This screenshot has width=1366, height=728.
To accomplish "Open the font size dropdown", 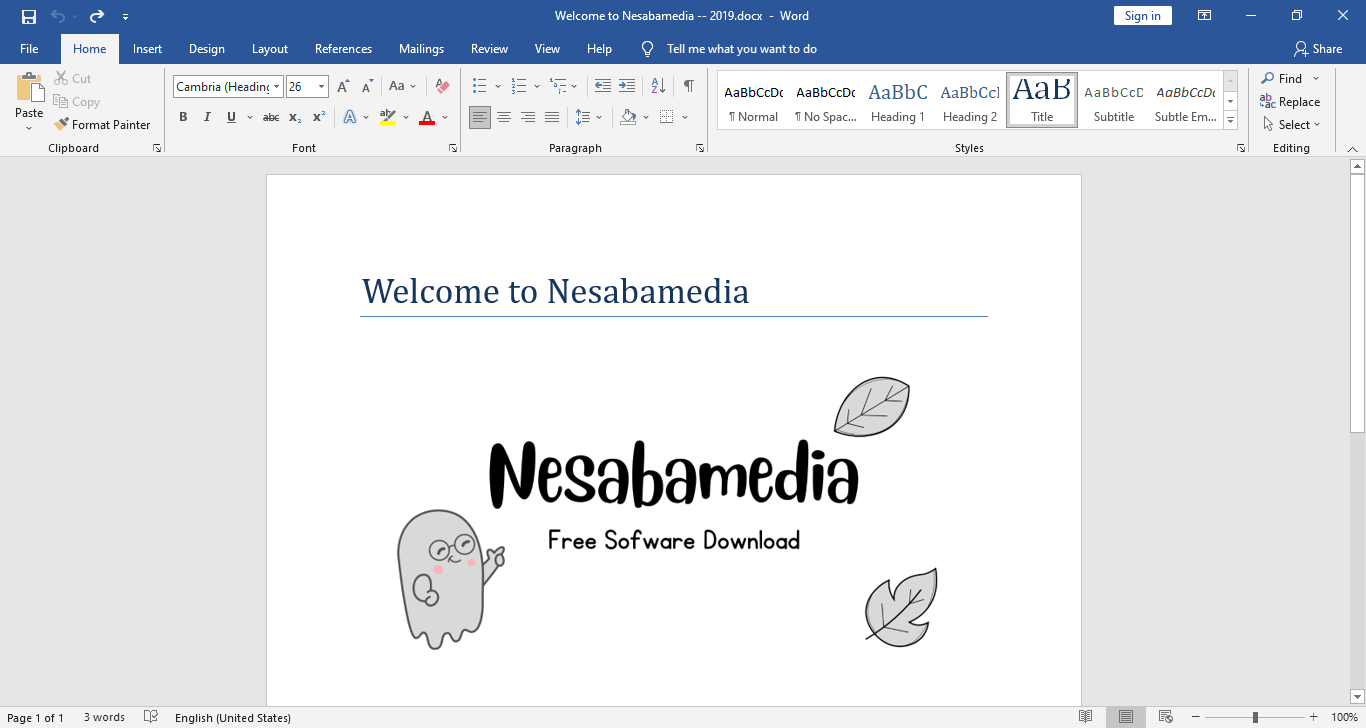I will tap(321, 87).
